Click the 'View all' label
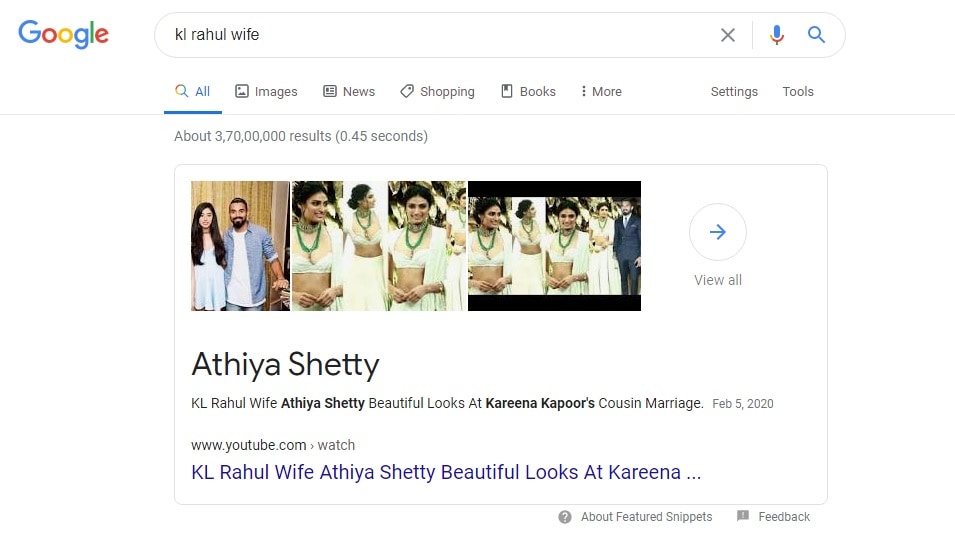The height and width of the screenshot is (534, 955). pyautogui.click(x=717, y=280)
